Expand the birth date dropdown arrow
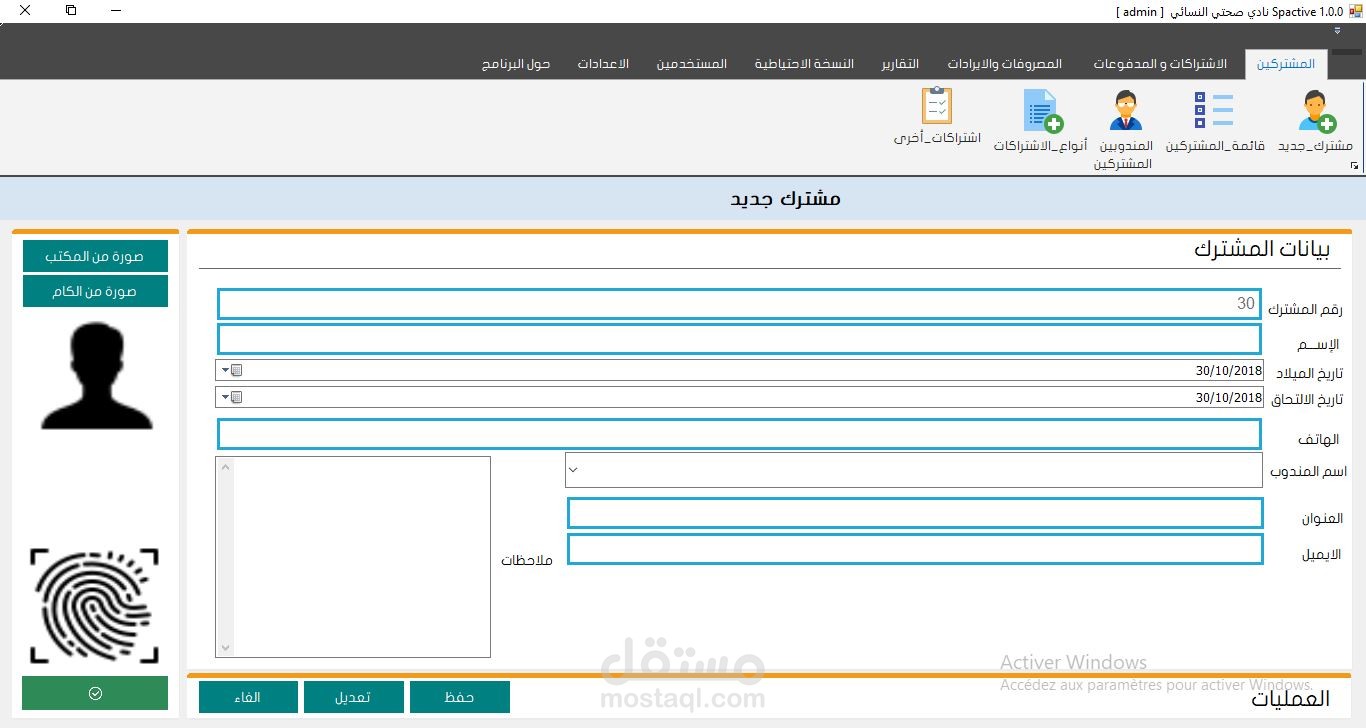Screen dimensions: 1366x728 coord(224,370)
